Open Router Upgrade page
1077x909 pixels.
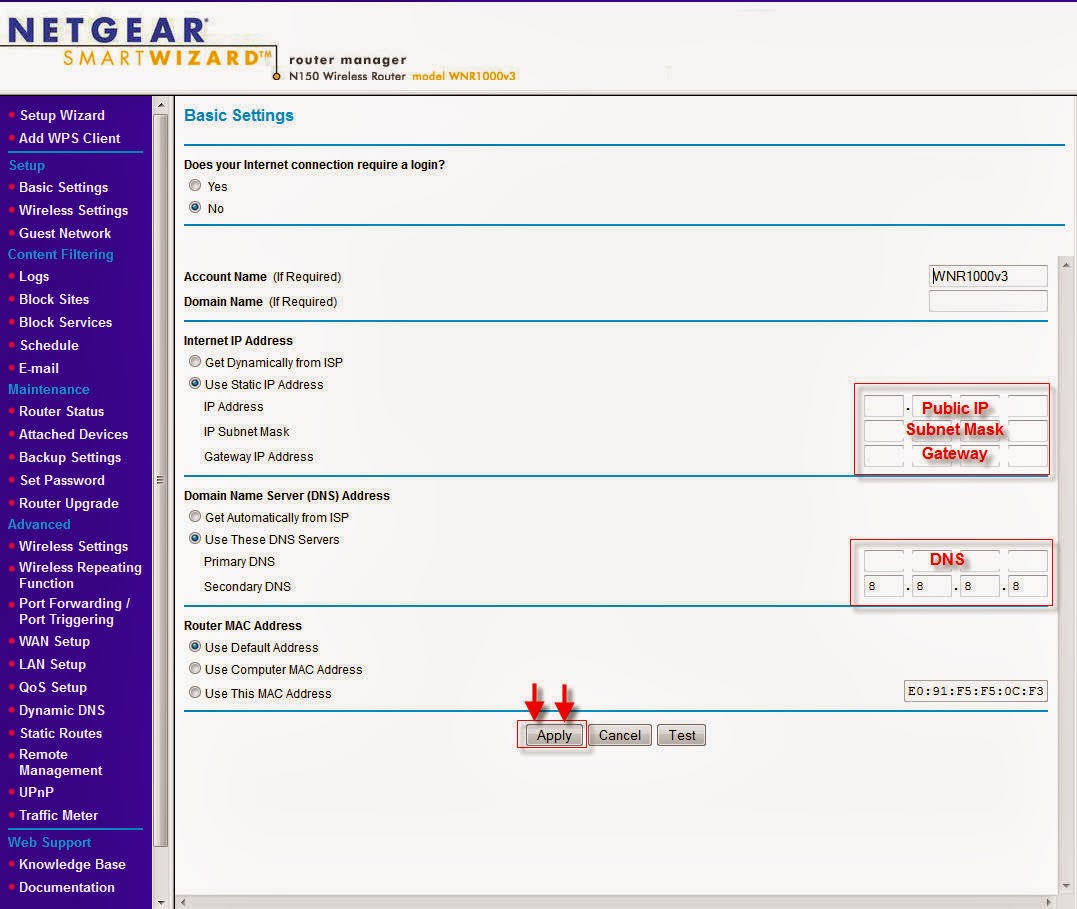click(69, 504)
